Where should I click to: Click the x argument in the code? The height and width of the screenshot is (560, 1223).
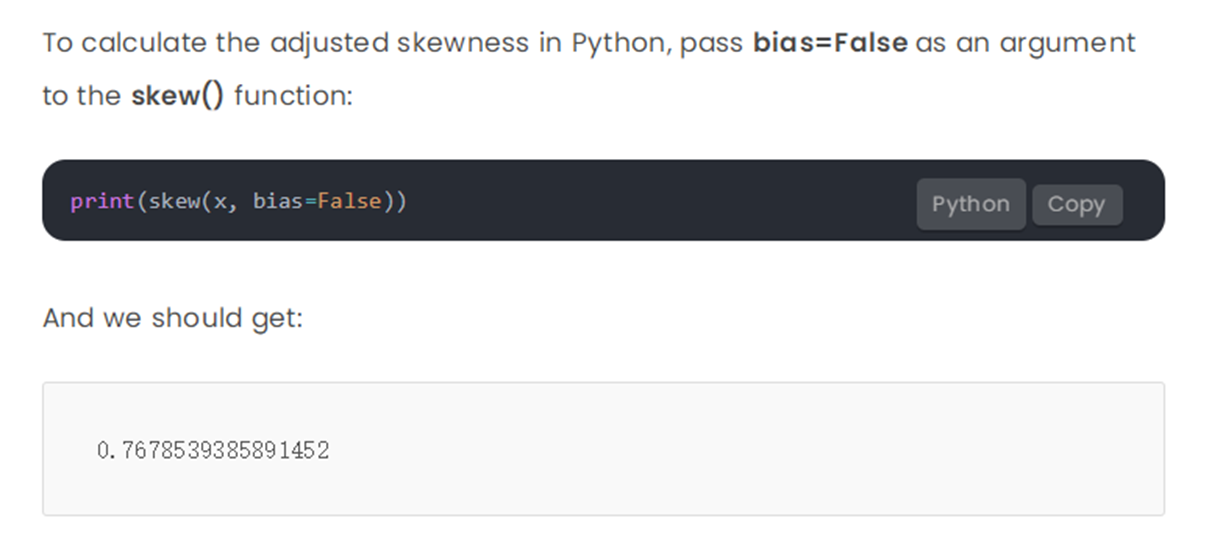coord(220,201)
